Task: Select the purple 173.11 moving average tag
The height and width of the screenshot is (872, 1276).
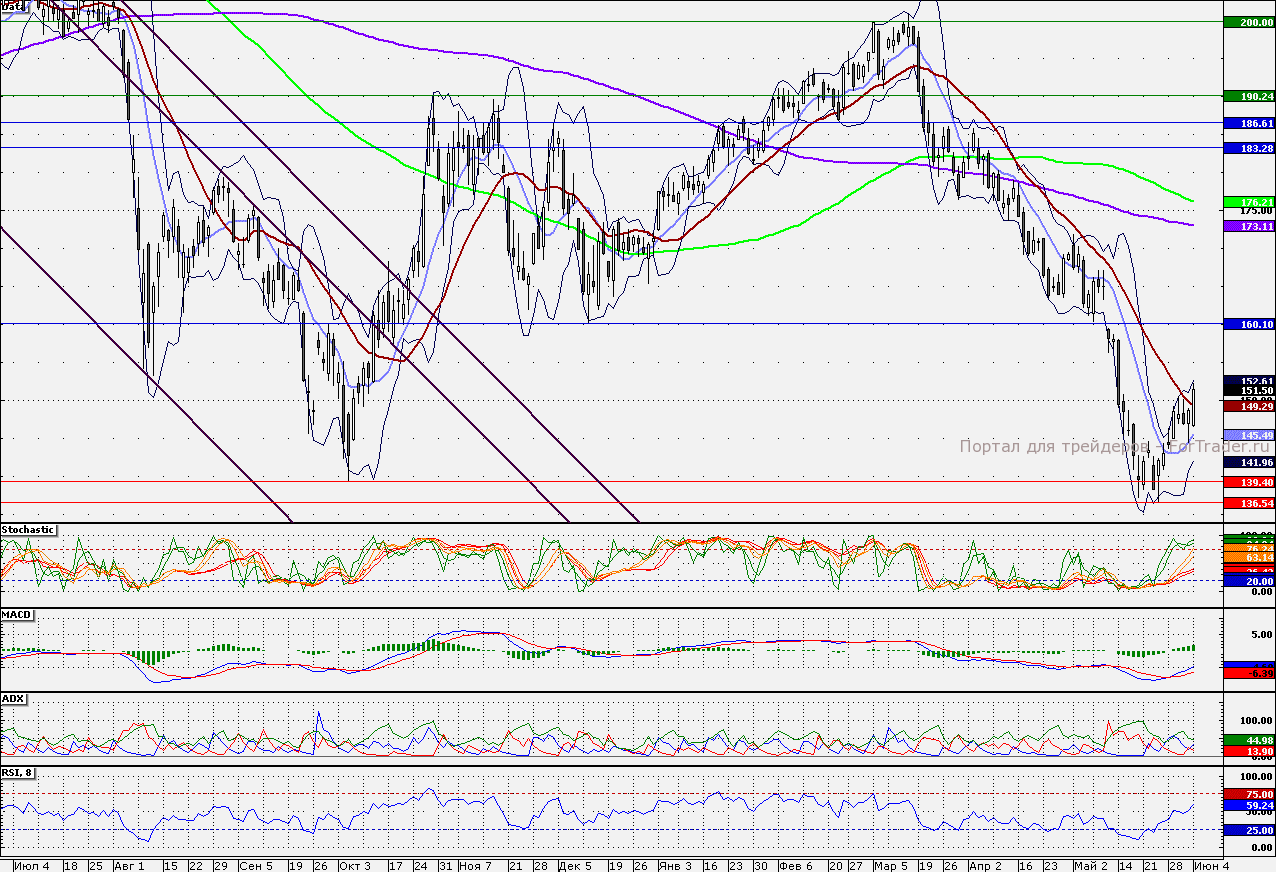Action: tap(1249, 227)
